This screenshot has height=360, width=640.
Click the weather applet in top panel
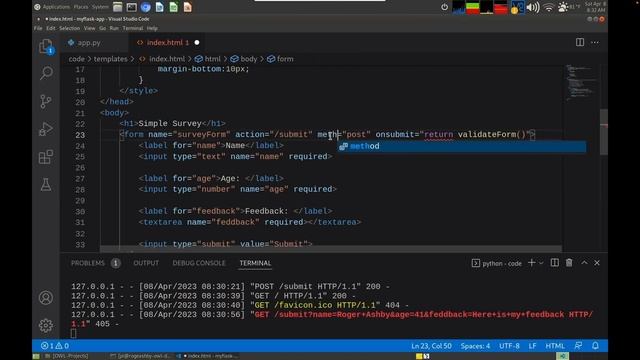pos(569,7)
